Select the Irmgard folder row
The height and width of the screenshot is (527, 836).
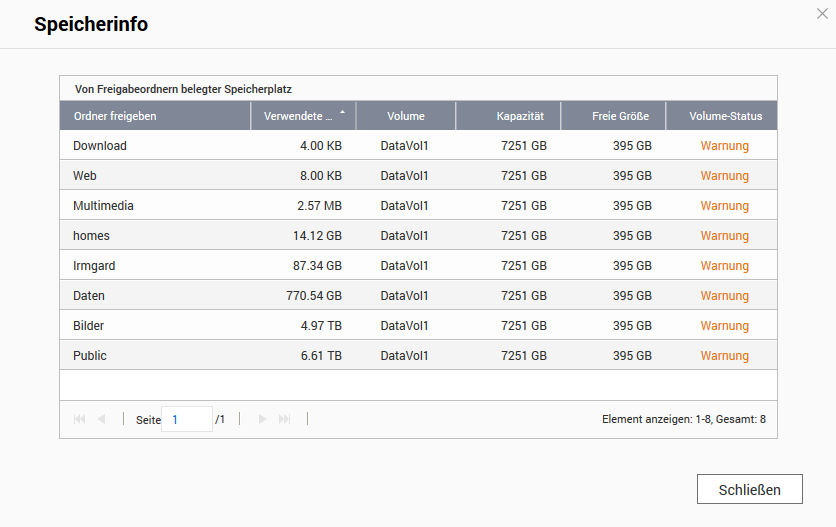point(418,265)
